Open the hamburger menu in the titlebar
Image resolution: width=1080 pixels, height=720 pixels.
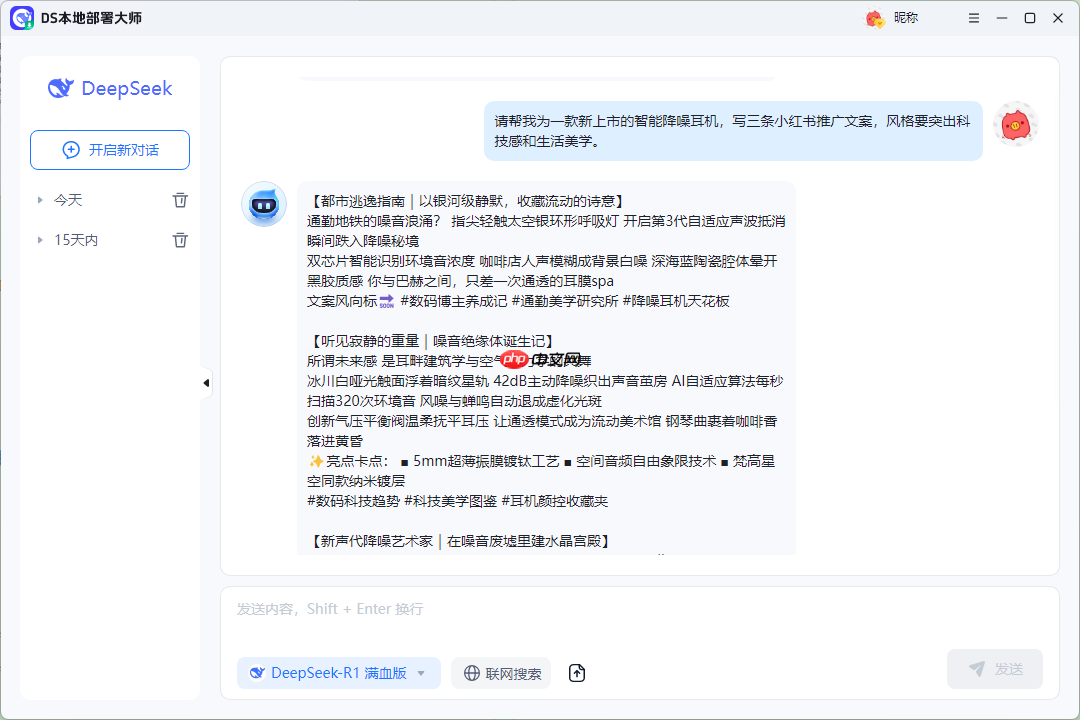pos(973,18)
